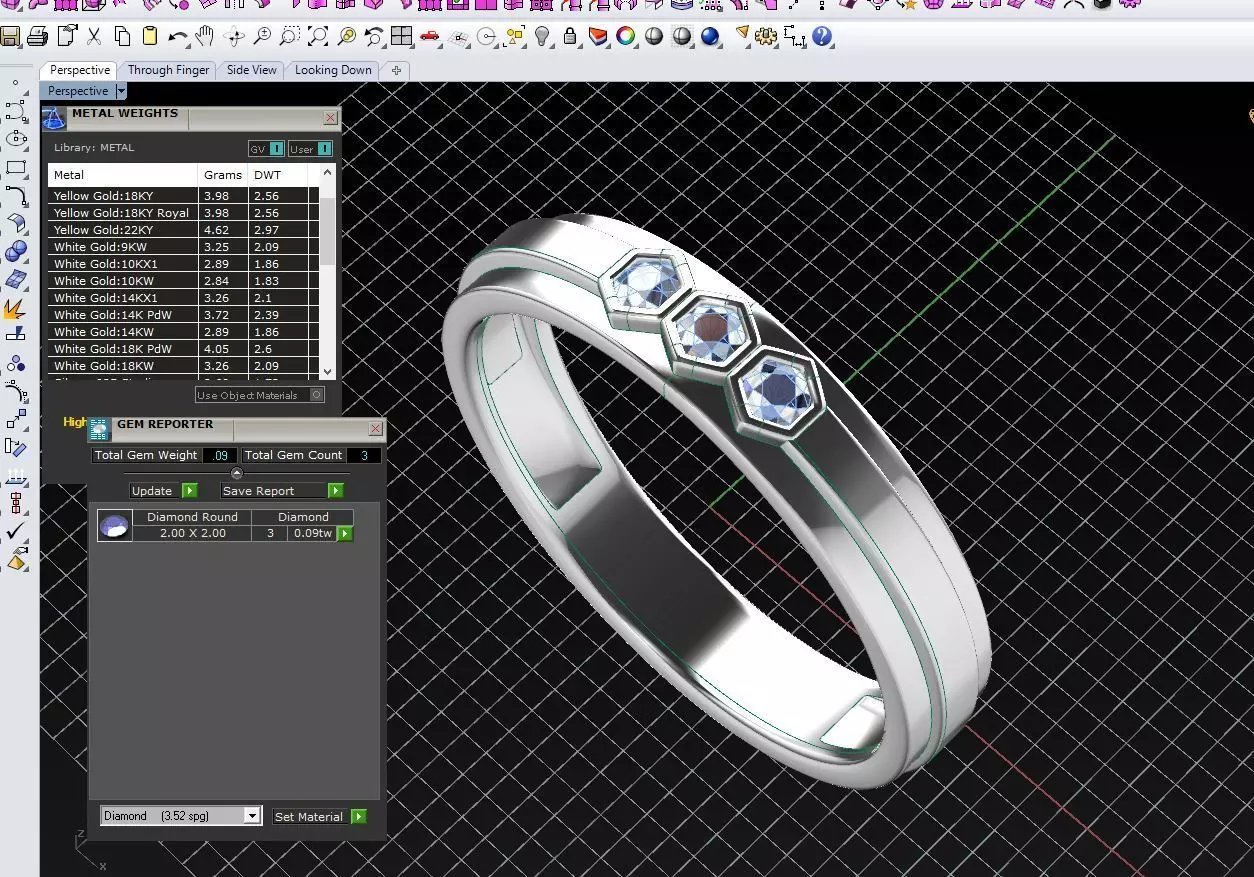Viewport: 1254px width, 877px height.
Task: Toggle the GV library switch
Action: (x=266, y=149)
